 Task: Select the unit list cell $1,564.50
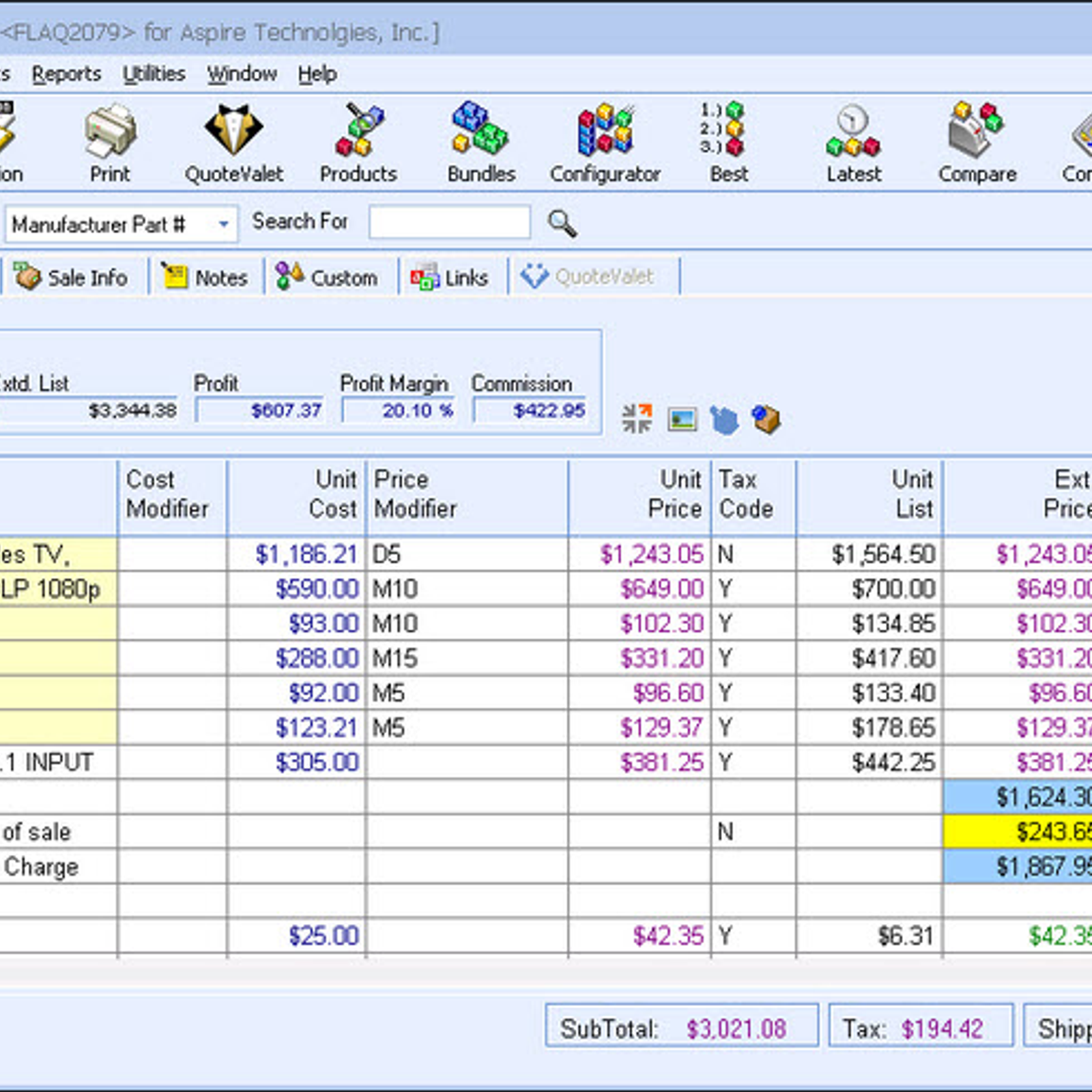coord(870,554)
